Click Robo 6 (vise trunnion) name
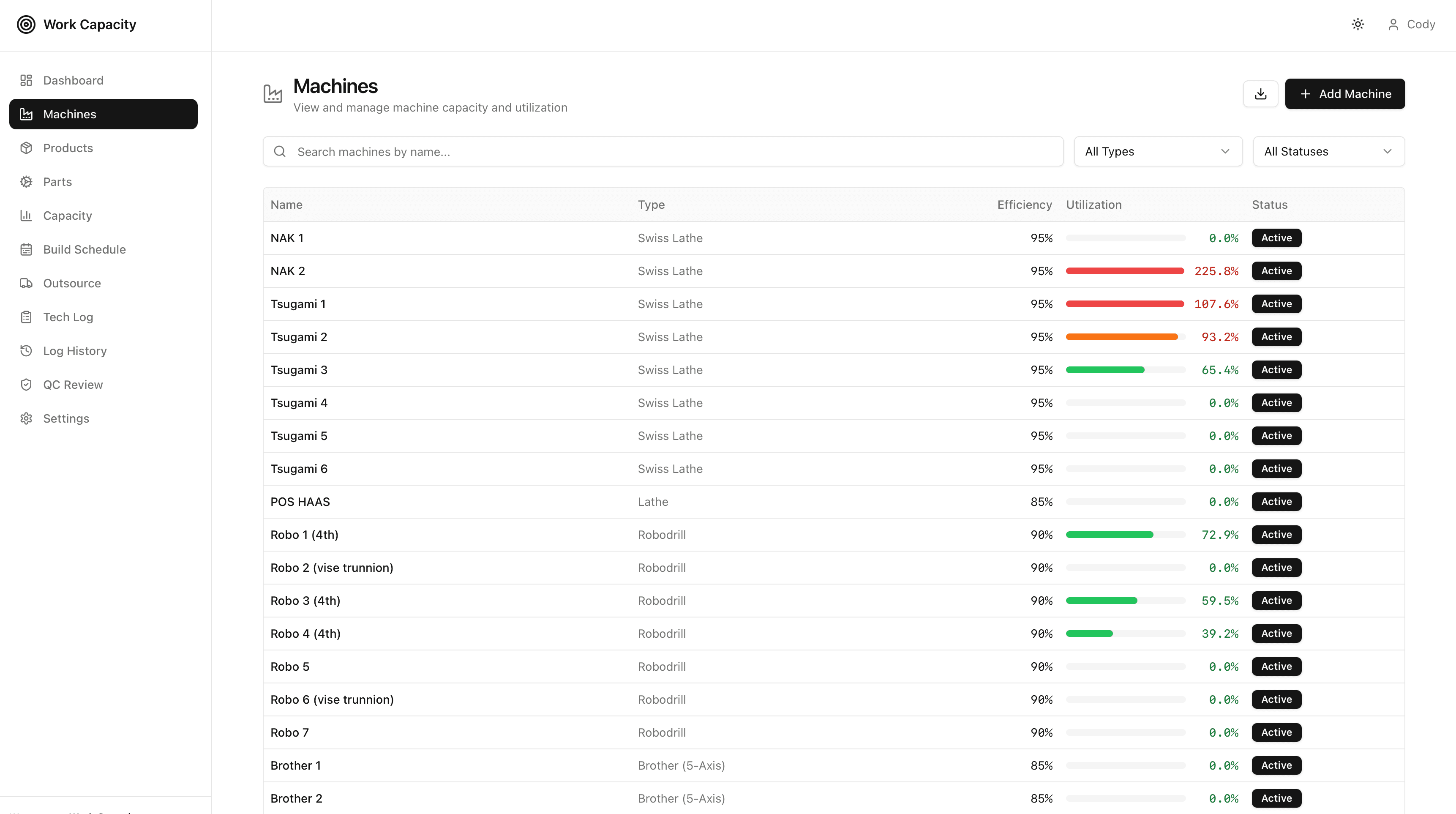Viewport: 1456px width, 814px height. tap(332, 699)
